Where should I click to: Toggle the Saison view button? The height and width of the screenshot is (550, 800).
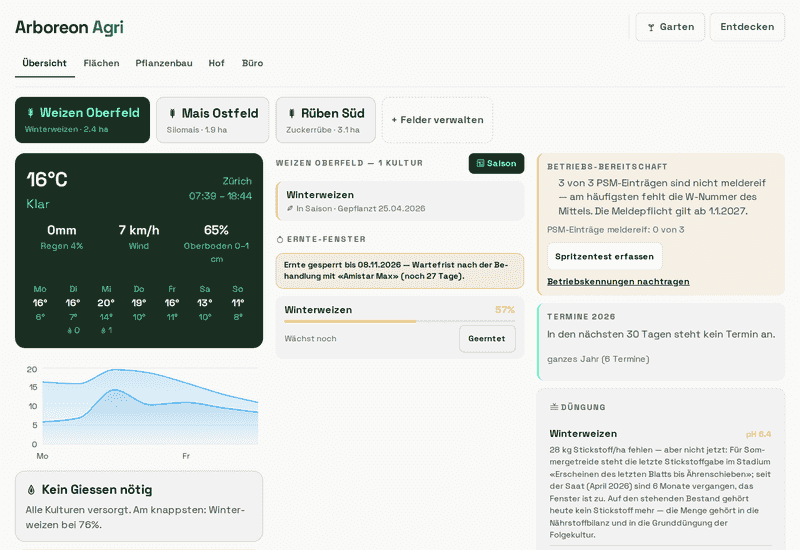point(496,163)
